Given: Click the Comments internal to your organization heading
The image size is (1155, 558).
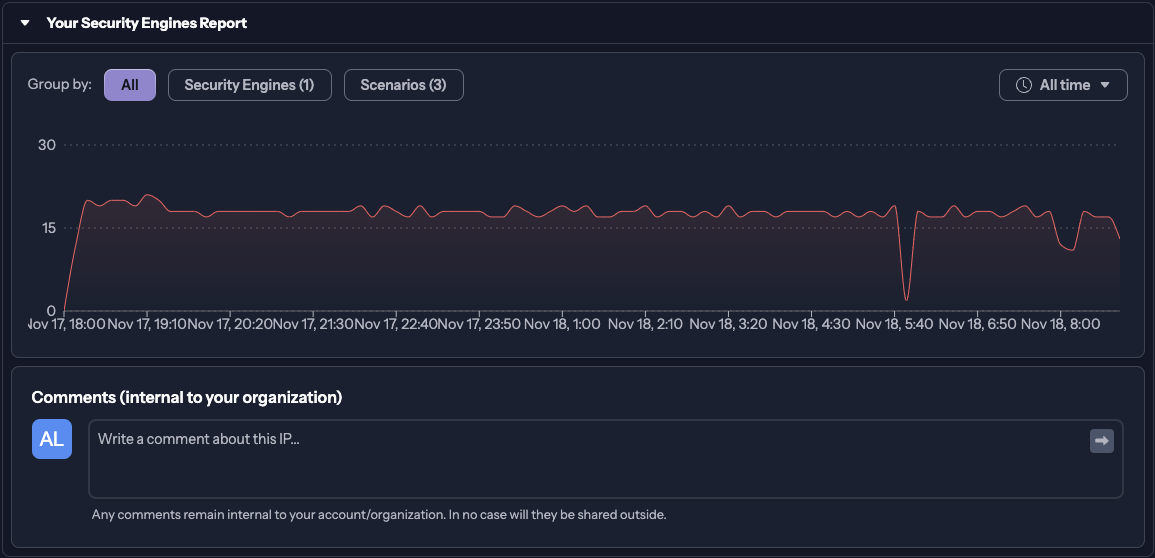Looking at the screenshot, I should pyautogui.click(x=187, y=397).
